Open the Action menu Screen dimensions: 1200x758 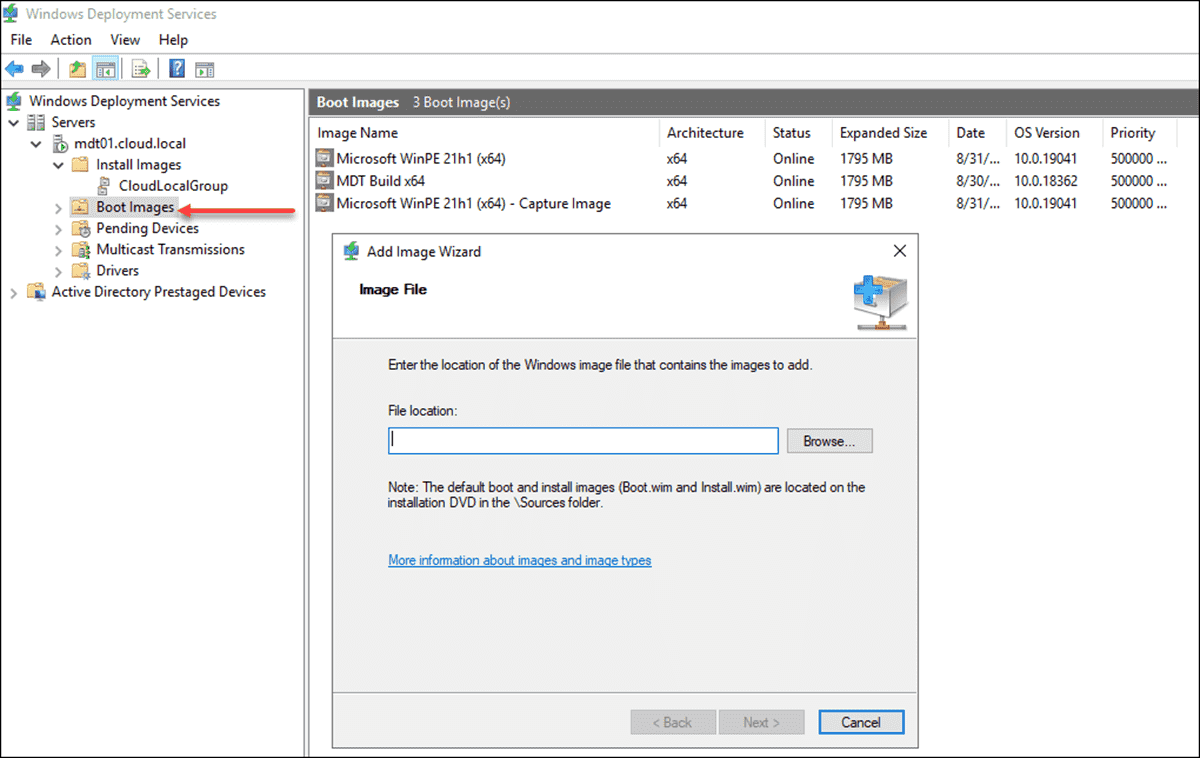point(71,40)
